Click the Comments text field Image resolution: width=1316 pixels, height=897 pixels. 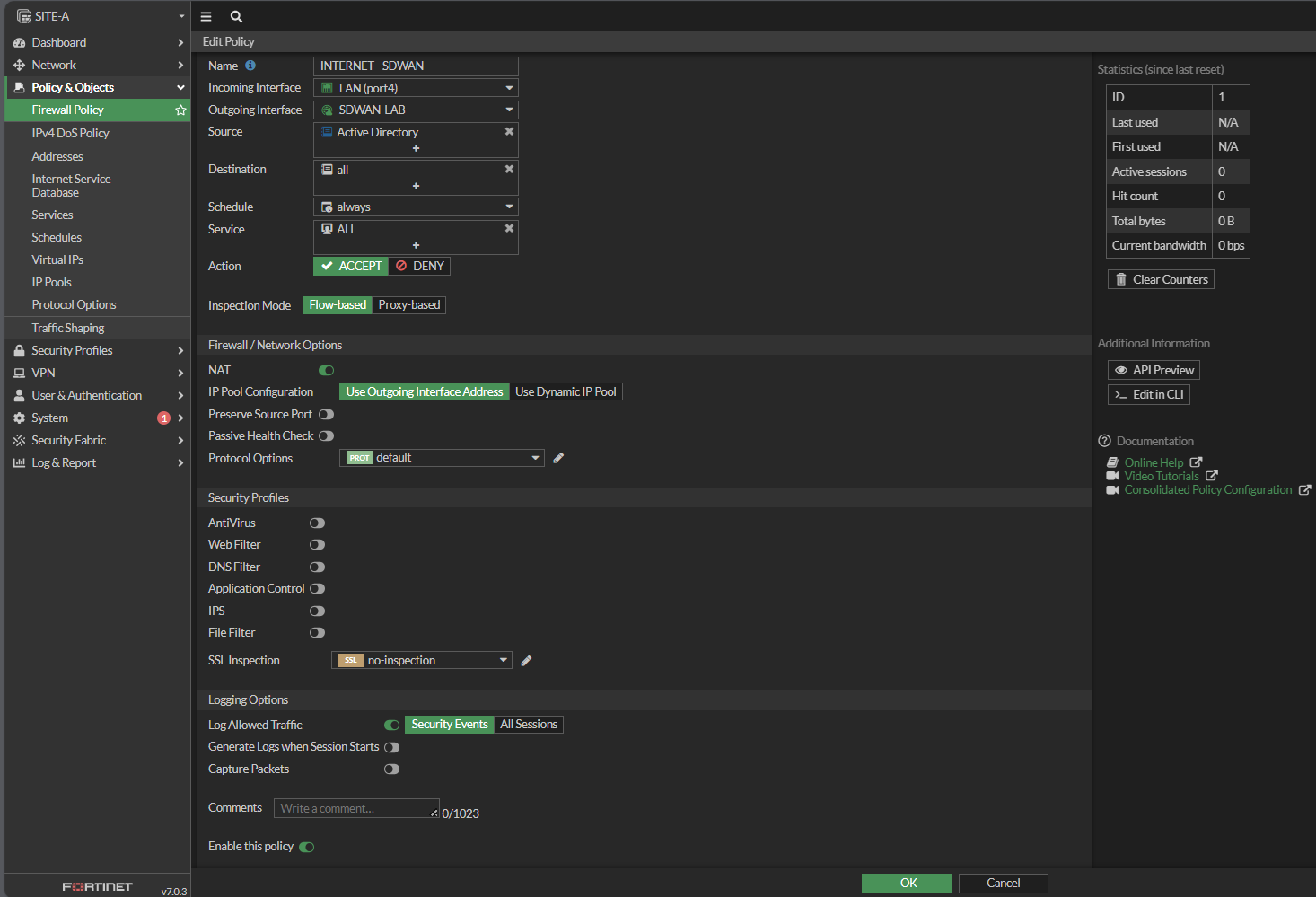coord(355,808)
